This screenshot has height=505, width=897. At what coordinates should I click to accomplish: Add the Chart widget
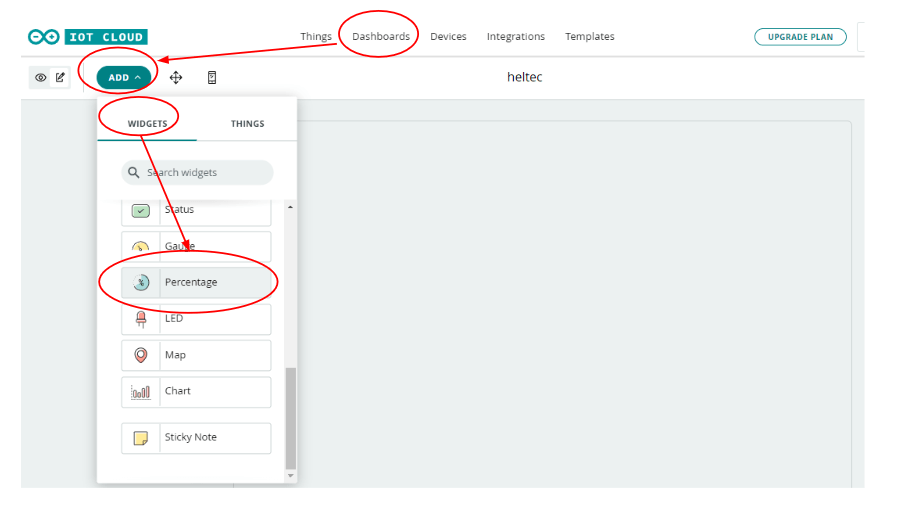(196, 391)
